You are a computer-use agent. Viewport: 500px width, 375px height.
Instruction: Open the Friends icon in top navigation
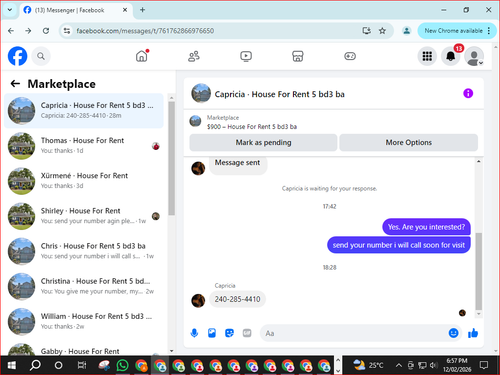(x=194, y=56)
